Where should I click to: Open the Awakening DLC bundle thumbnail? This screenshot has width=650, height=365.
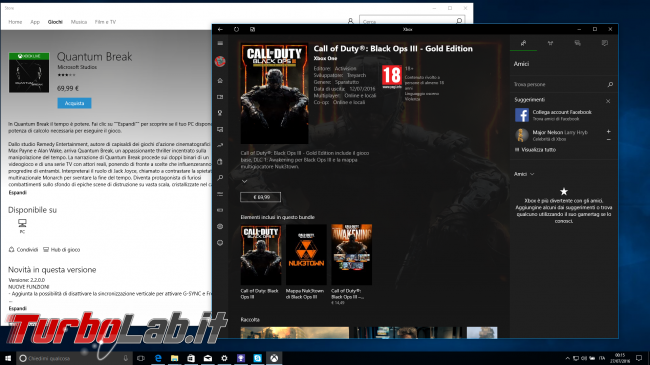pos(352,255)
